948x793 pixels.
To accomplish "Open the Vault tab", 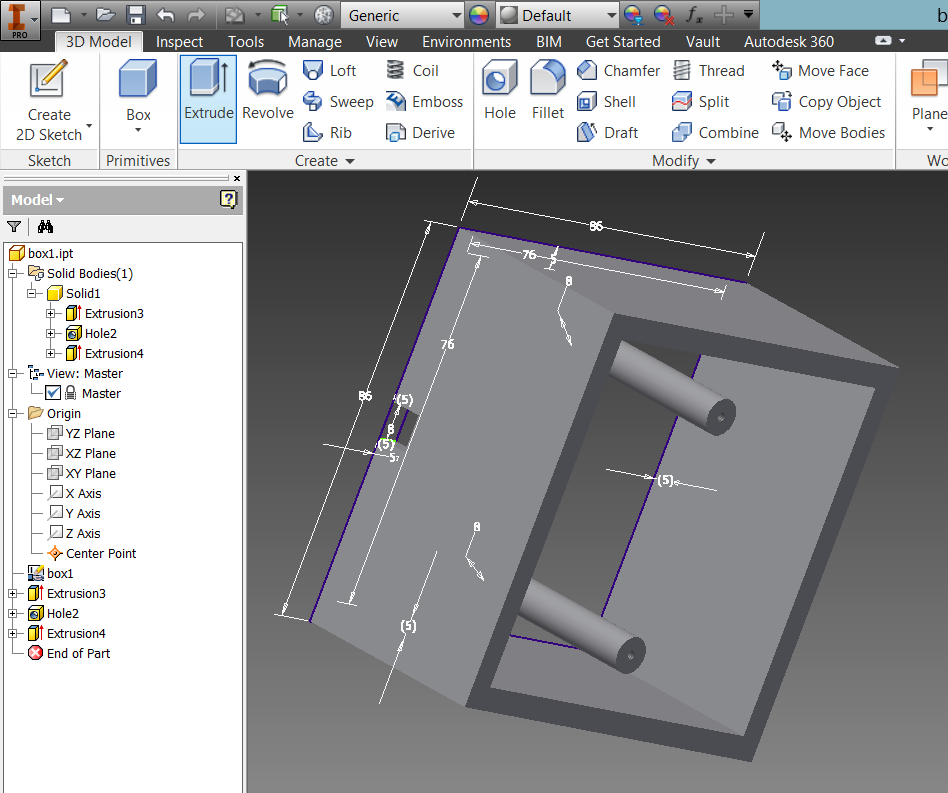I will click(x=703, y=42).
